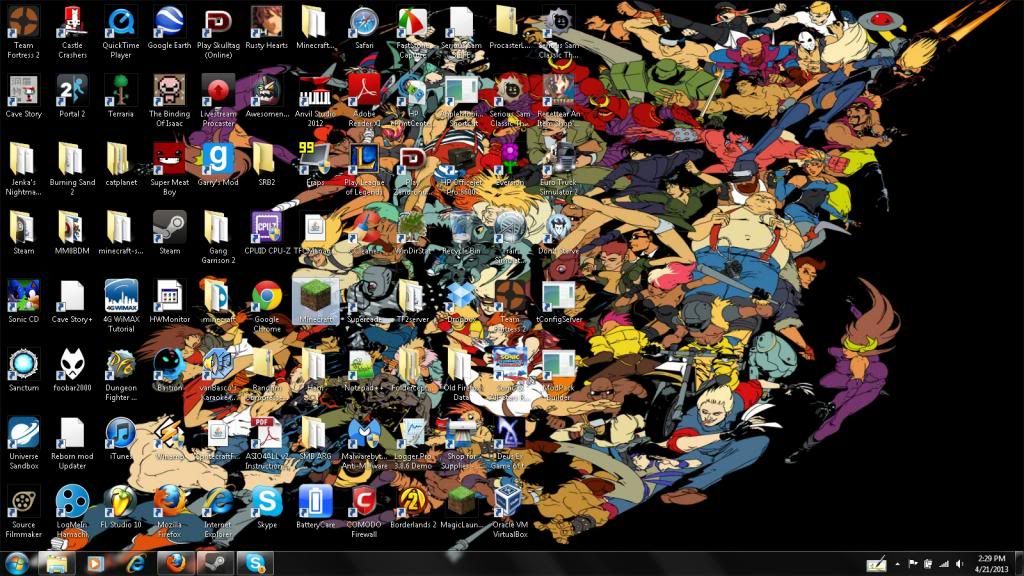Expand the hidden system tray icons arrow

(x=897, y=564)
